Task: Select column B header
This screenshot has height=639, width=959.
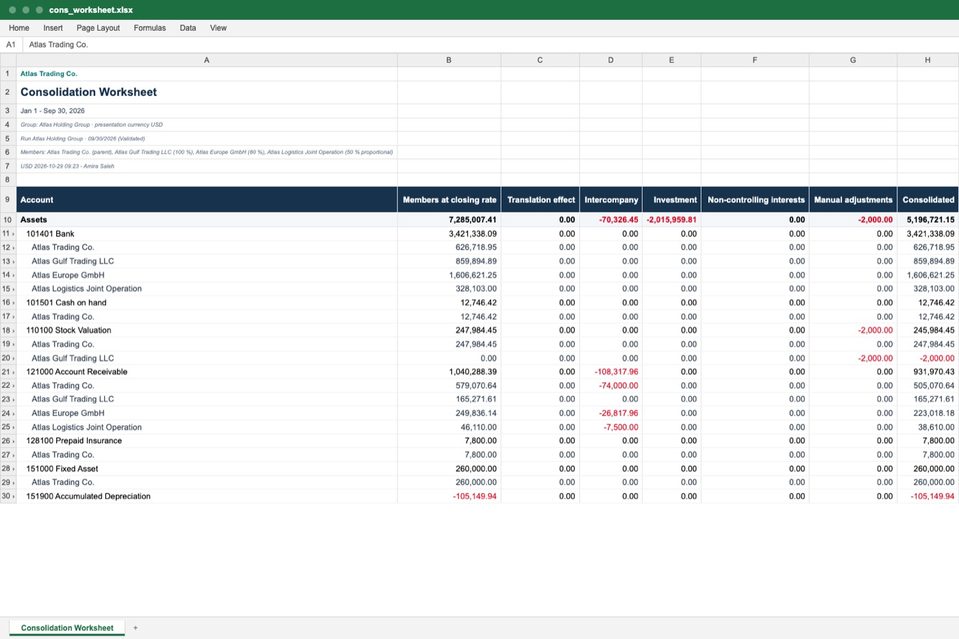Action: point(449,60)
